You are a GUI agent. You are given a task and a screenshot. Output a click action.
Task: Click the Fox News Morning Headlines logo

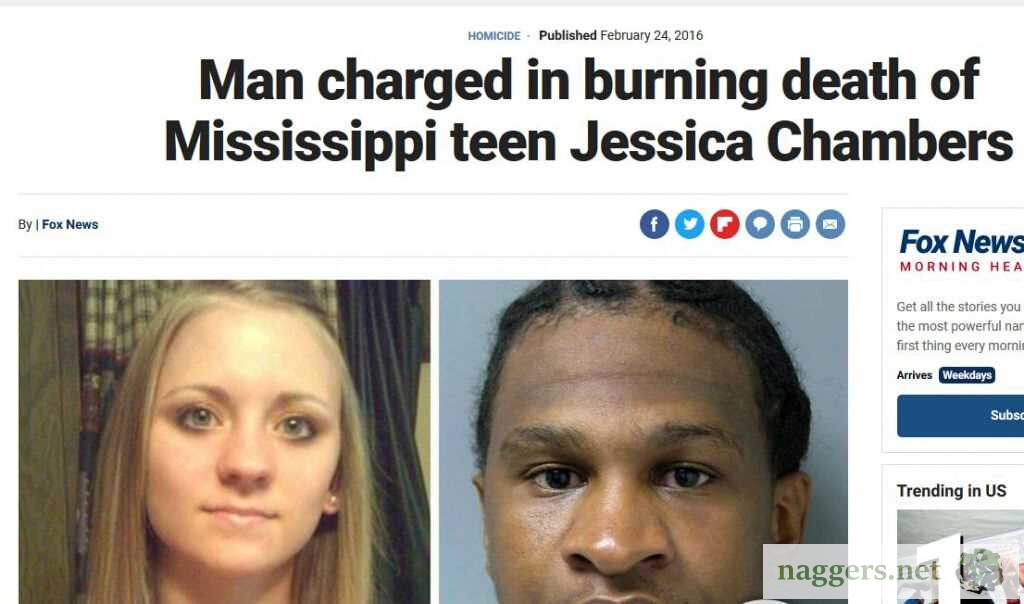click(x=961, y=250)
